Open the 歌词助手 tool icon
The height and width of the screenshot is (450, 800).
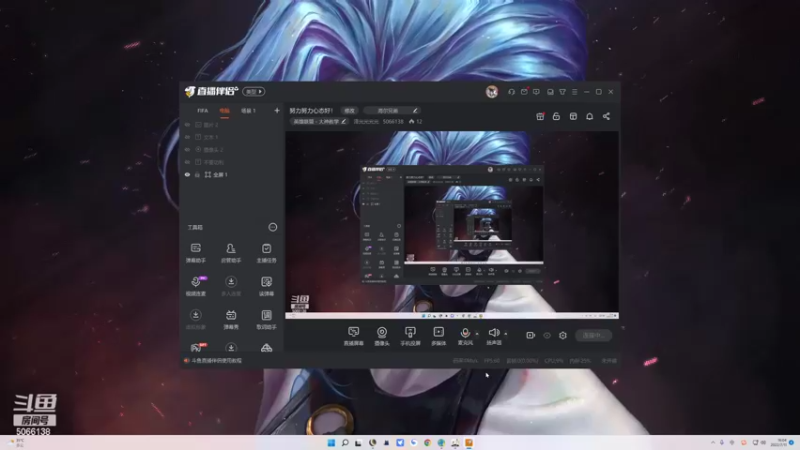tap(266, 319)
